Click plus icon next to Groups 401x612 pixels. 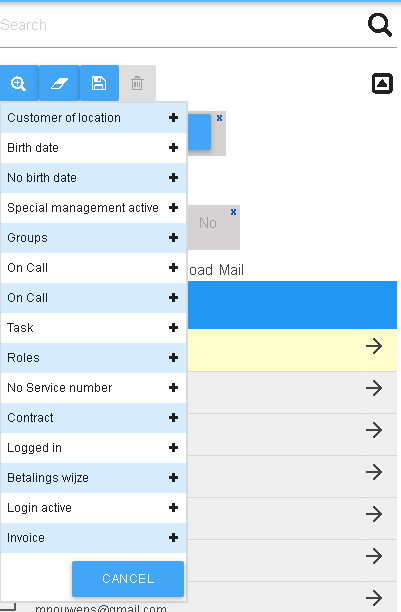click(x=173, y=238)
